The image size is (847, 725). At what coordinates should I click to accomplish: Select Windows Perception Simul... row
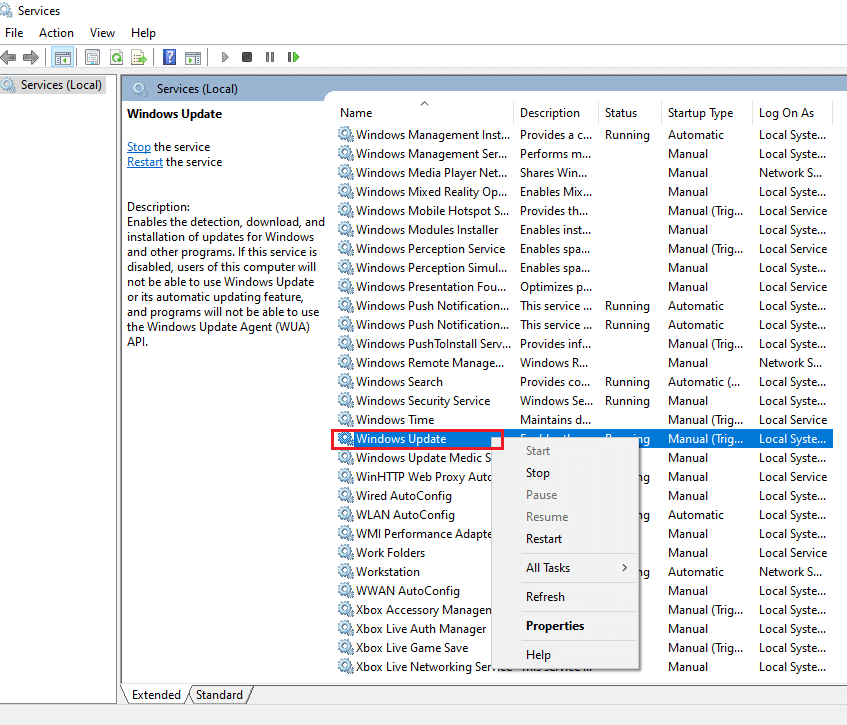coord(582,267)
